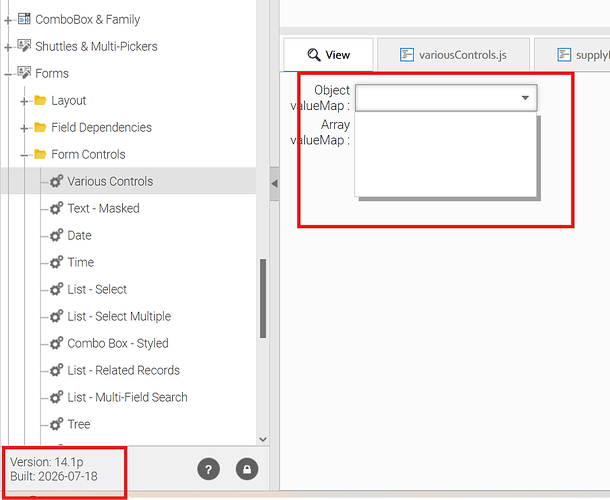Click the gear icon beside Combo Box - Styled
This screenshot has height=500, width=610.
pyautogui.click(x=56, y=343)
